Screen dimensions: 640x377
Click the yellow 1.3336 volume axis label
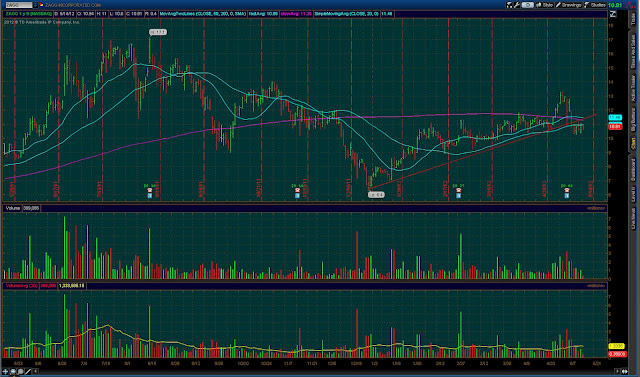[616, 346]
